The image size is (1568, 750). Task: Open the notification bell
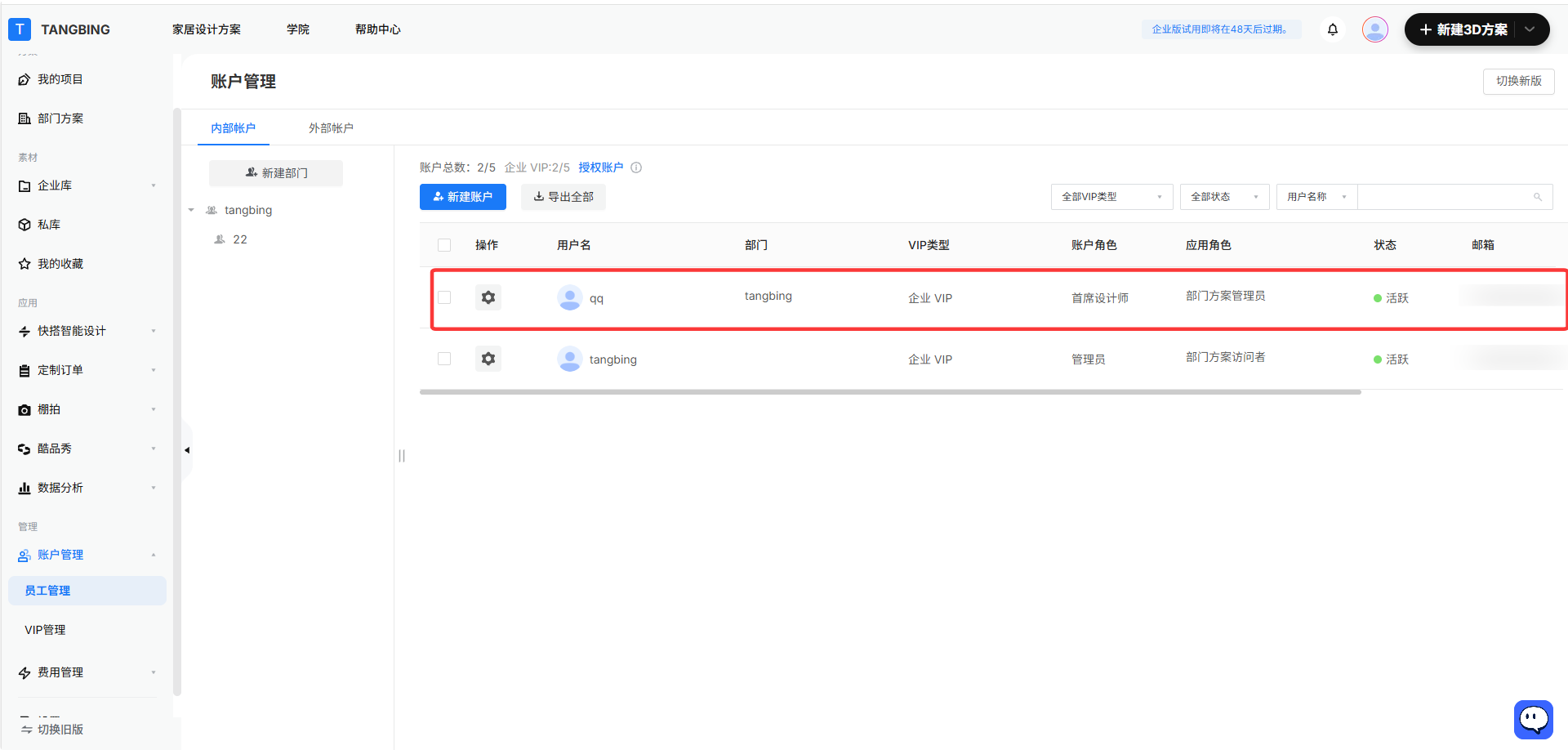tap(1333, 29)
